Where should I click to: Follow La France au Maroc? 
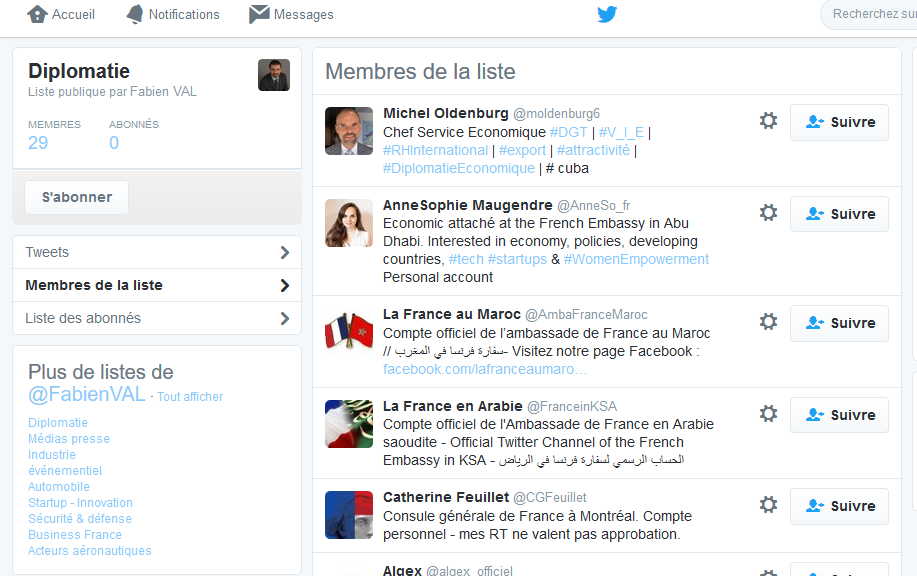tap(839, 323)
